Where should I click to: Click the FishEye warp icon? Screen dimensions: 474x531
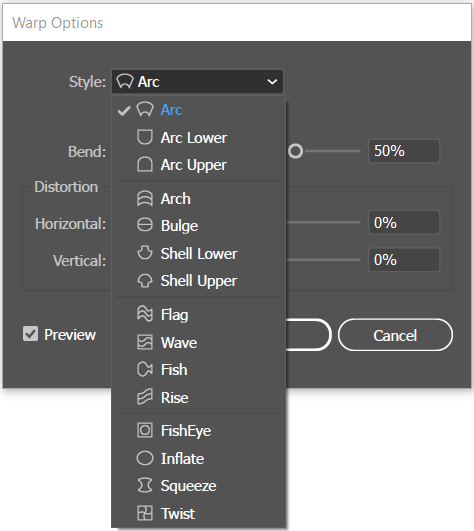(145, 430)
